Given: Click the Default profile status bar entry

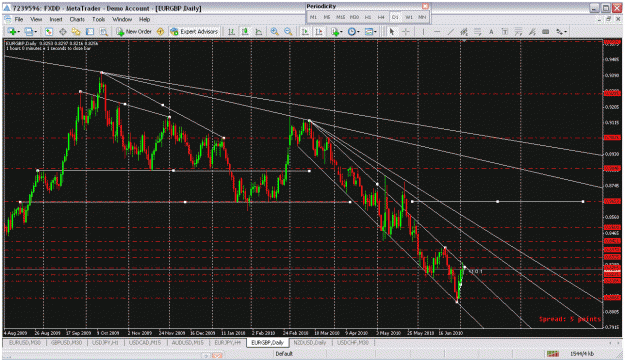Looking at the screenshot, I should tap(284, 354).
